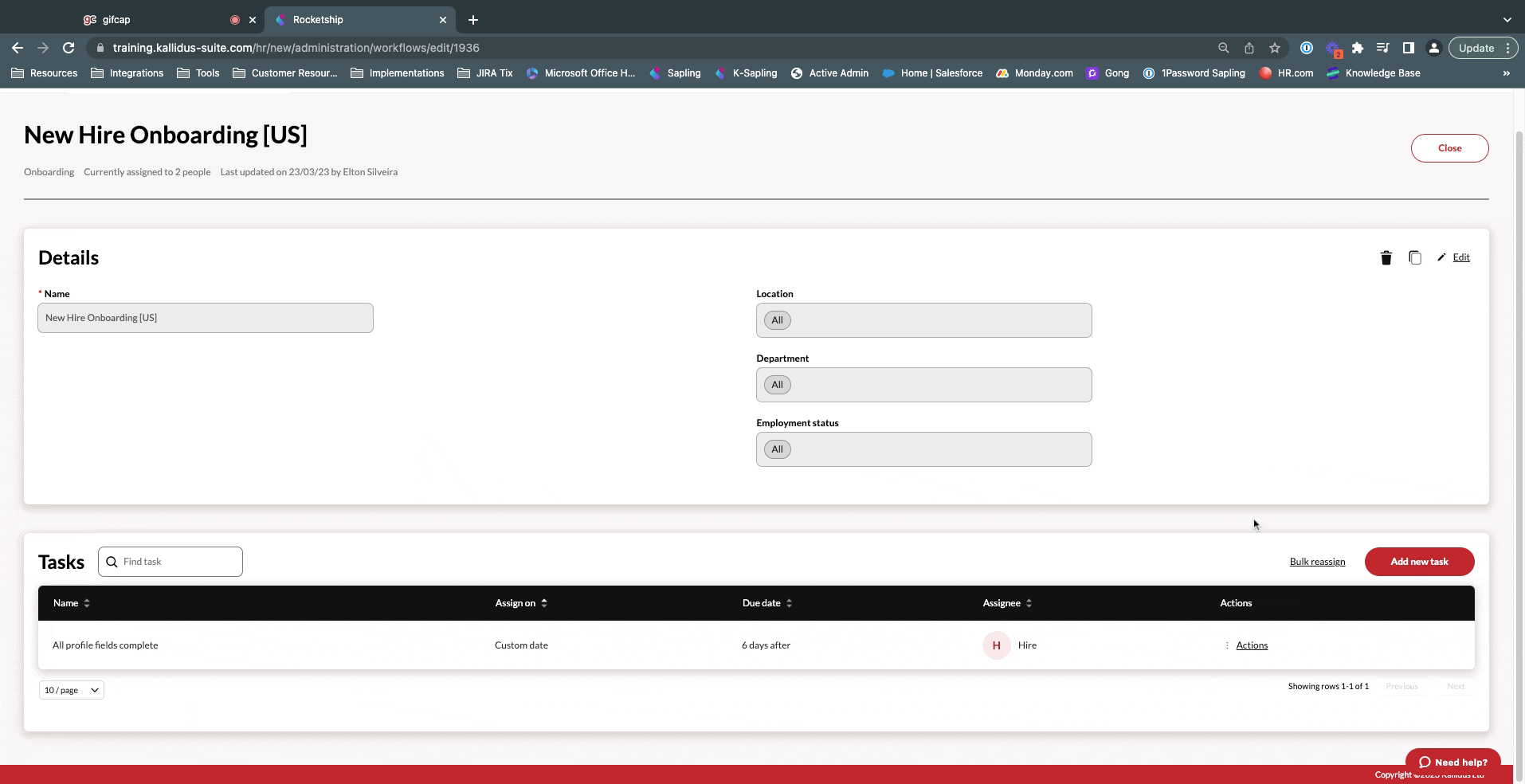Click the Find task search field

(x=178, y=562)
